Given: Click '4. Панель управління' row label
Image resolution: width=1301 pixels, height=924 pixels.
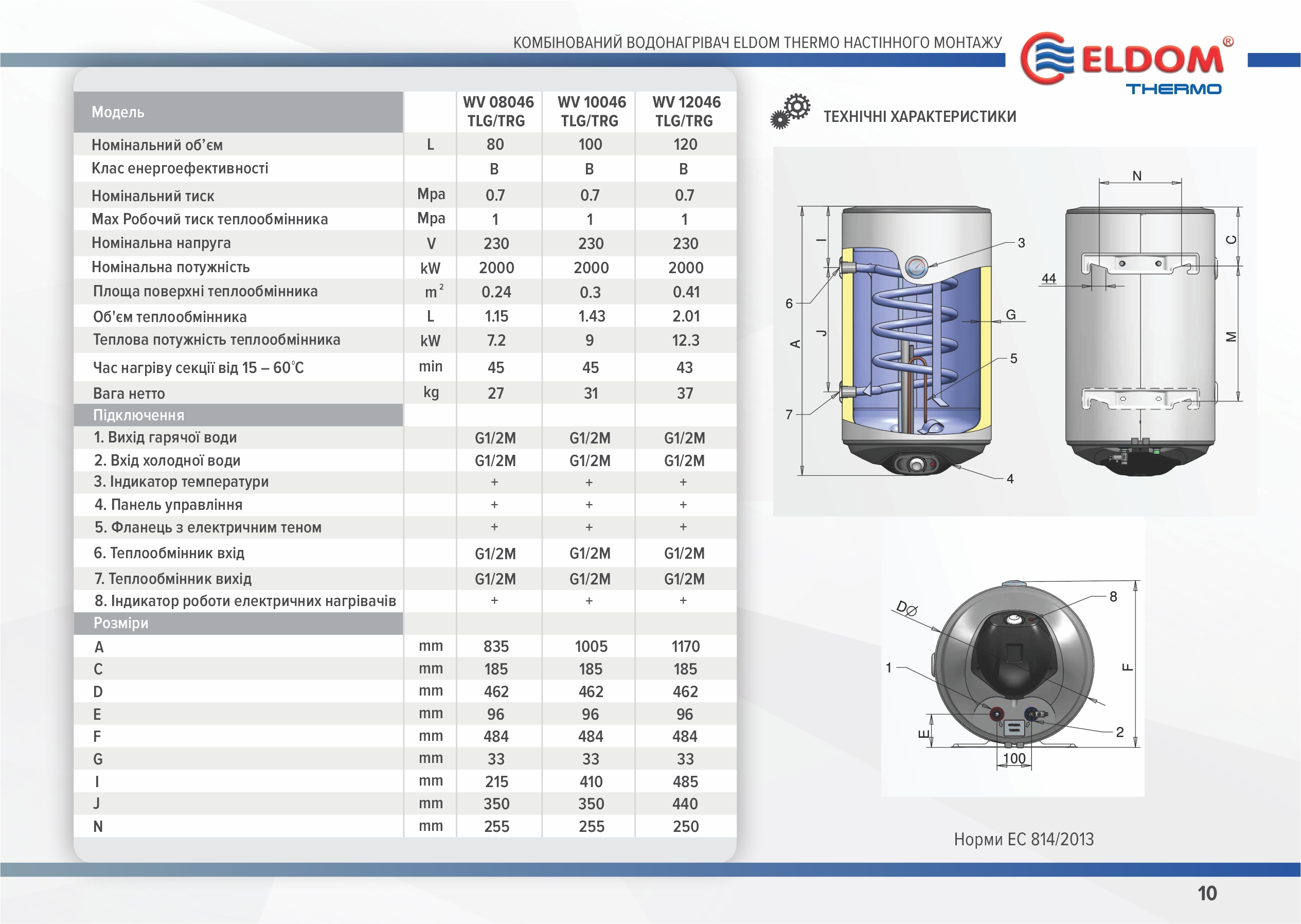Looking at the screenshot, I should coord(168,505).
